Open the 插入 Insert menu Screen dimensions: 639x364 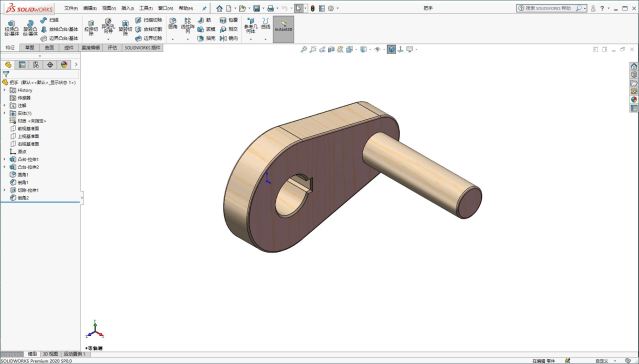click(x=128, y=8)
